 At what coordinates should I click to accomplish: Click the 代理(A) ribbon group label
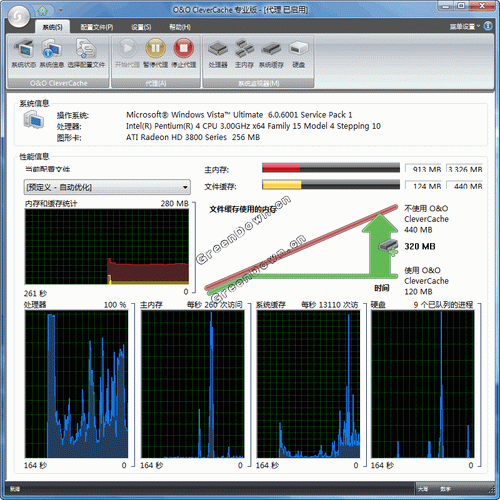[x=156, y=83]
